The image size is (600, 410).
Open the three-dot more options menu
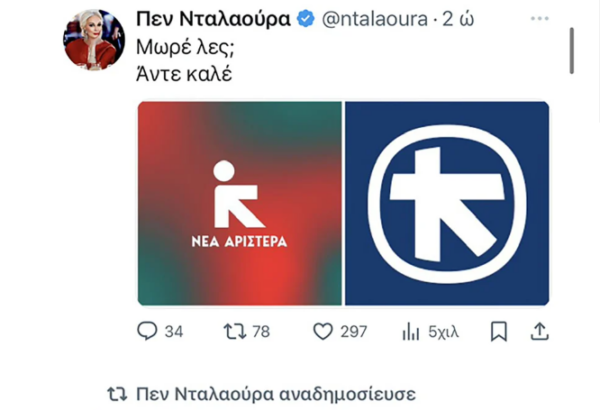(x=540, y=18)
